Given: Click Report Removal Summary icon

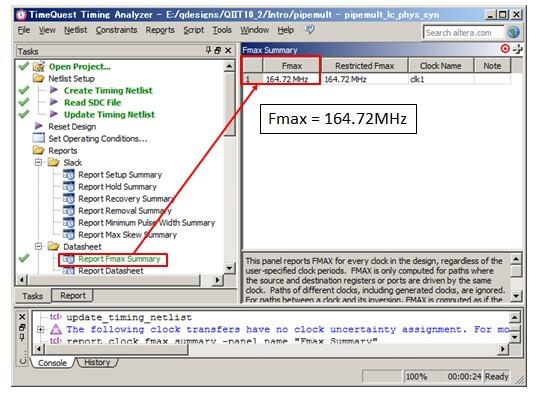Looking at the screenshot, I should (68, 211).
